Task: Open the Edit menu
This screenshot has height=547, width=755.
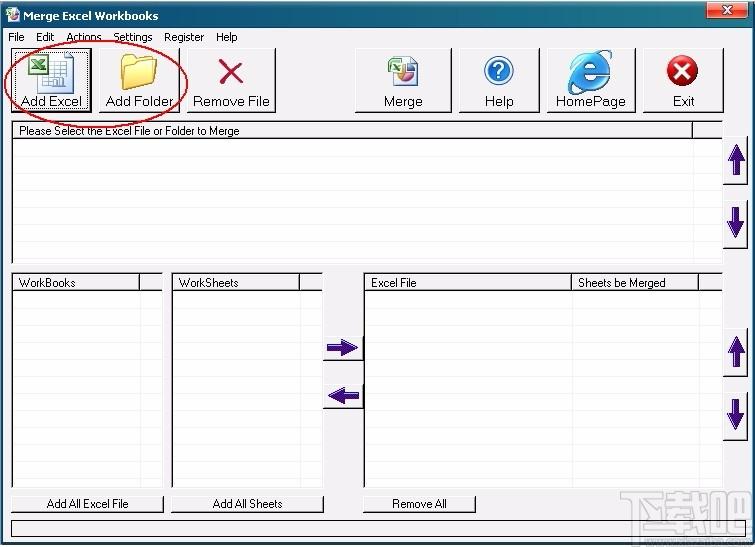Action: (x=45, y=37)
